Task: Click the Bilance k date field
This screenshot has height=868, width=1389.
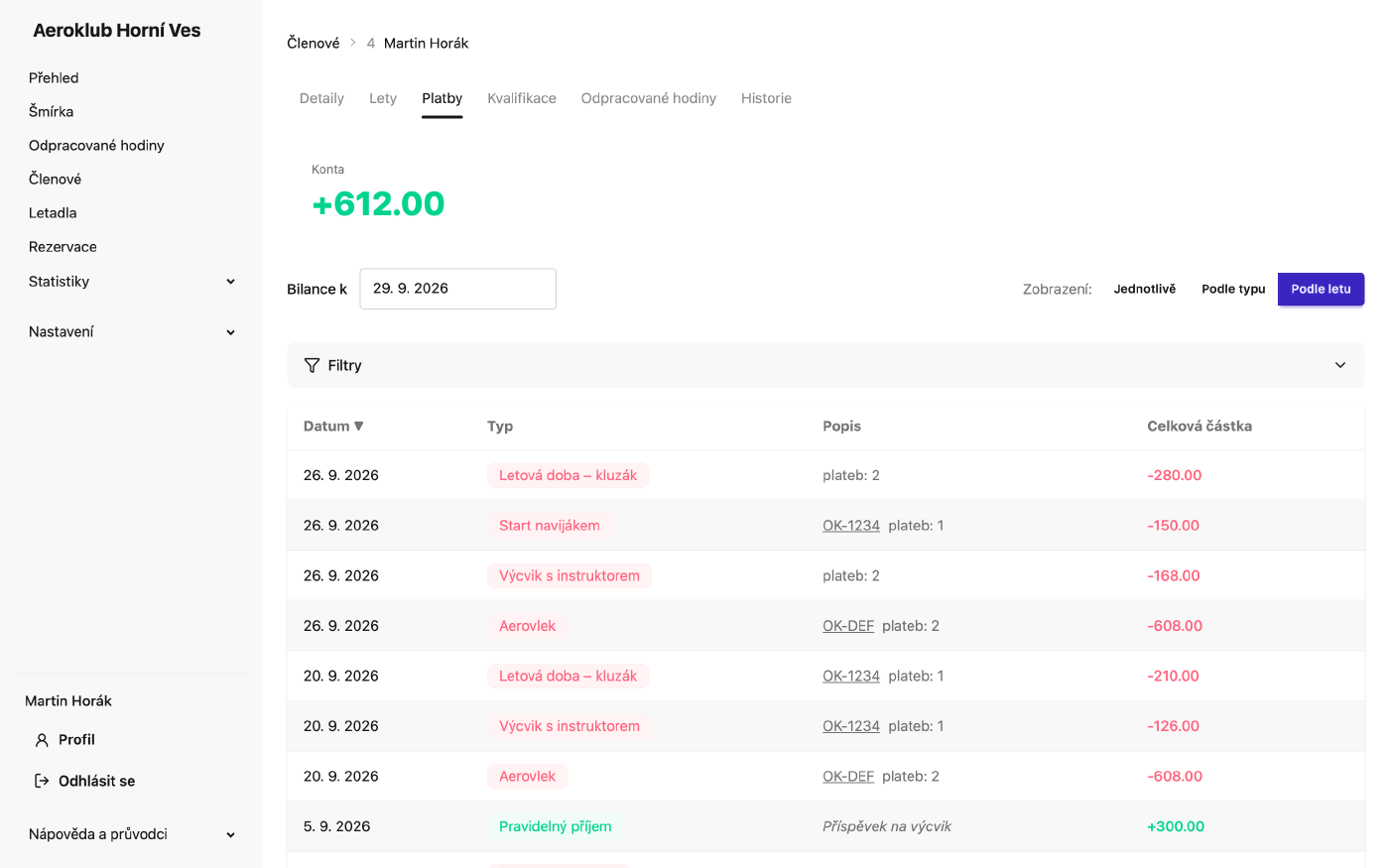Action: 457,289
